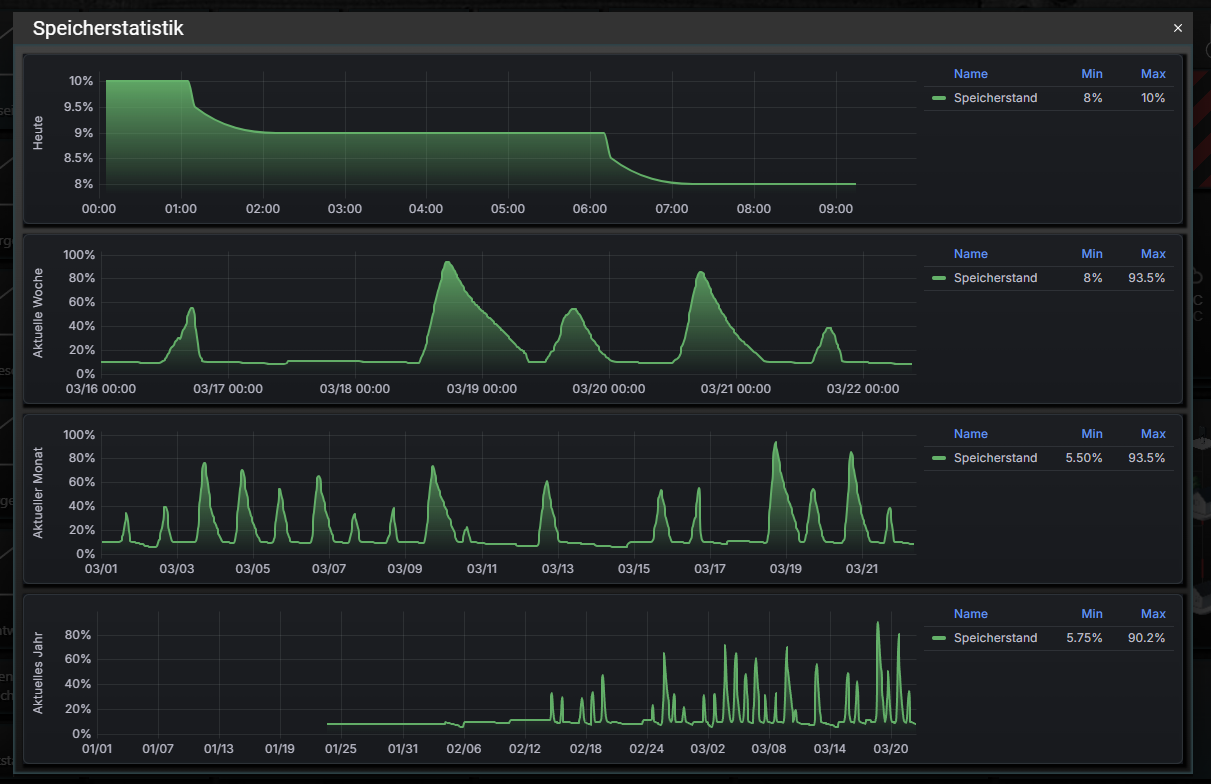Sort Aktuelle Woche legend by Min header
The image size is (1211, 784).
1092,254
